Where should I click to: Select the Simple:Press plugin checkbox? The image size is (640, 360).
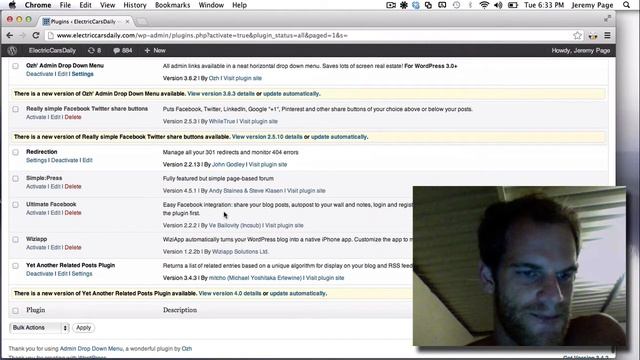pyautogui.click(x=16, y=178)
